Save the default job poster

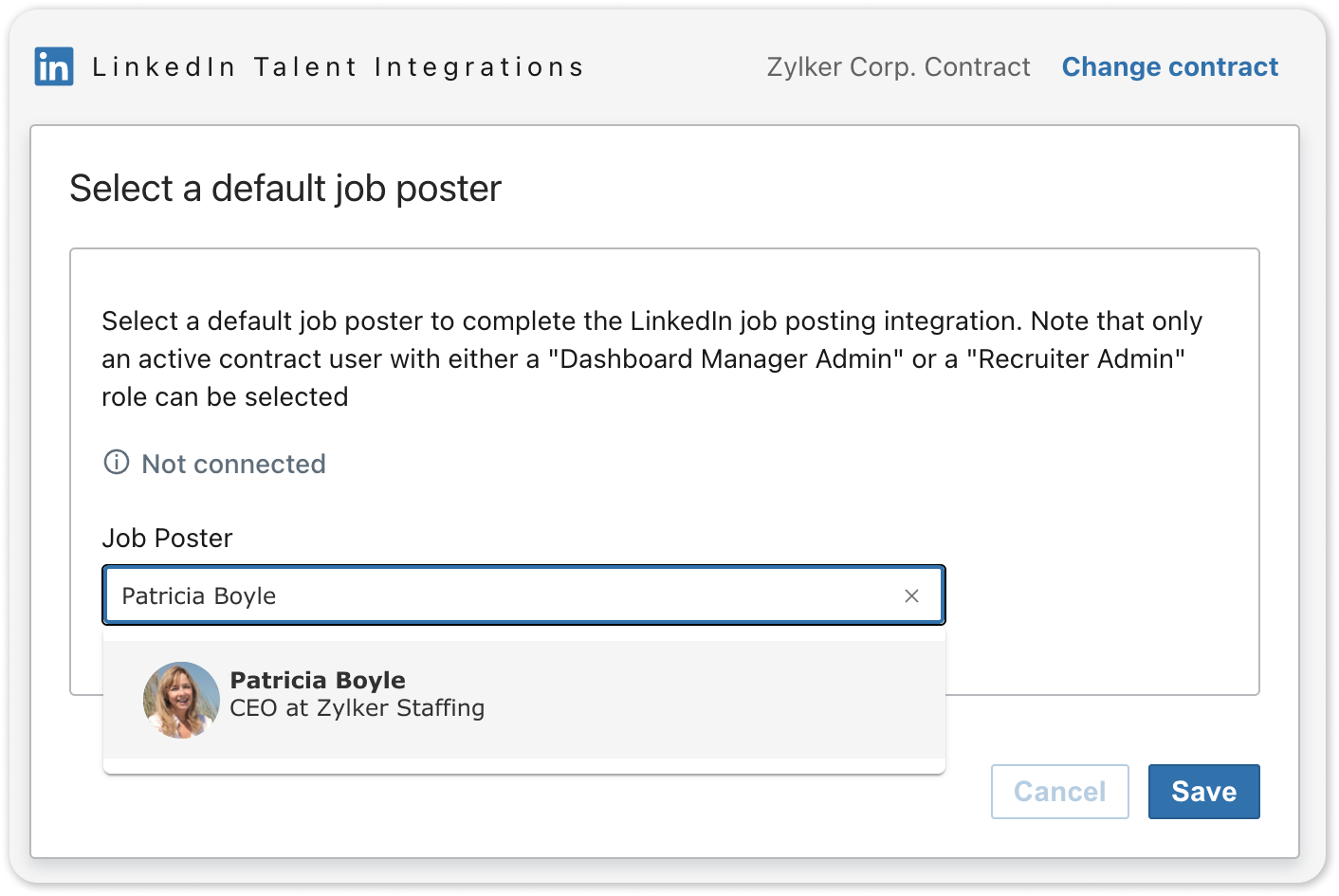coord(1203,792)
